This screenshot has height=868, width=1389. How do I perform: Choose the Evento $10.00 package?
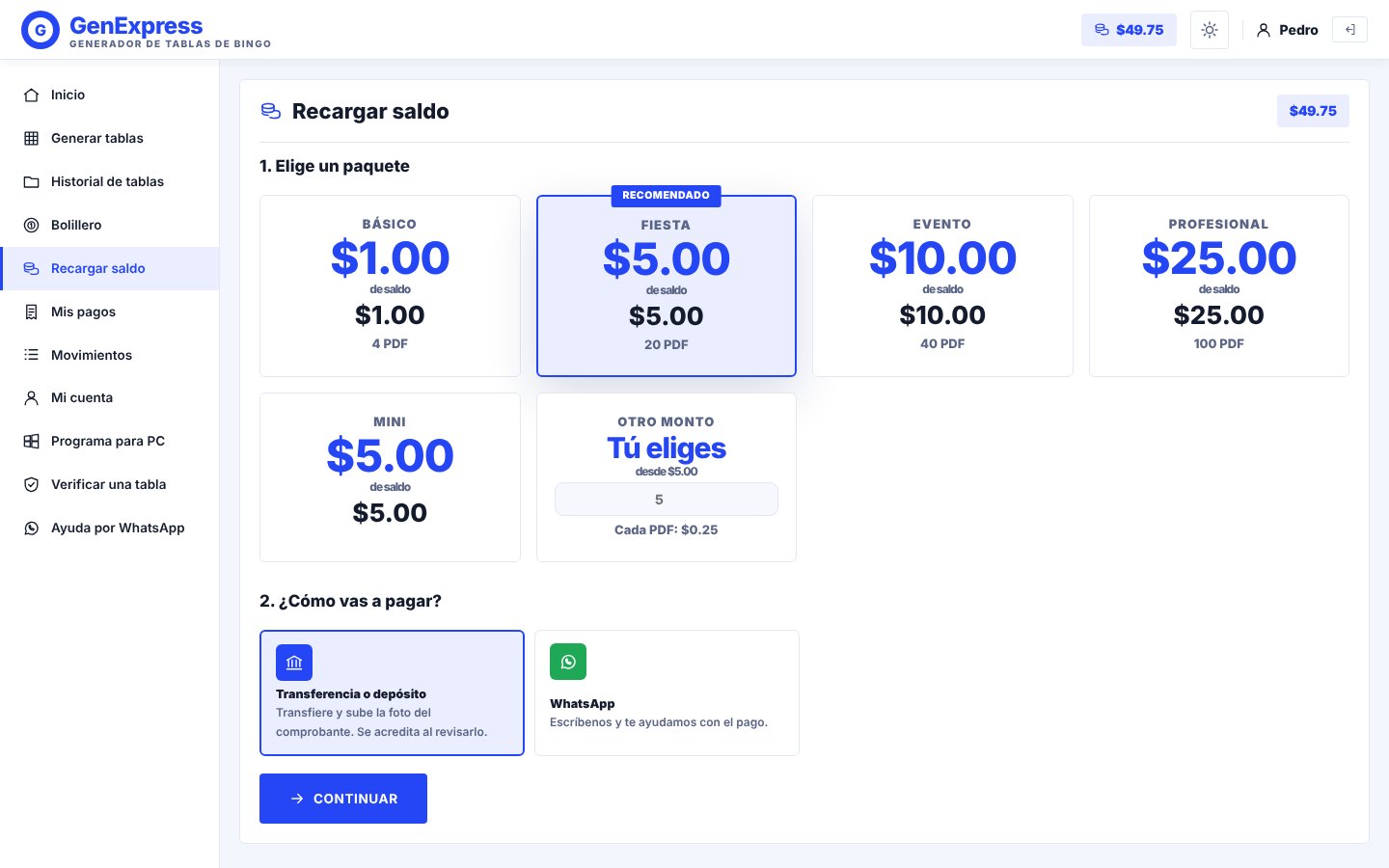coord(942,285)
